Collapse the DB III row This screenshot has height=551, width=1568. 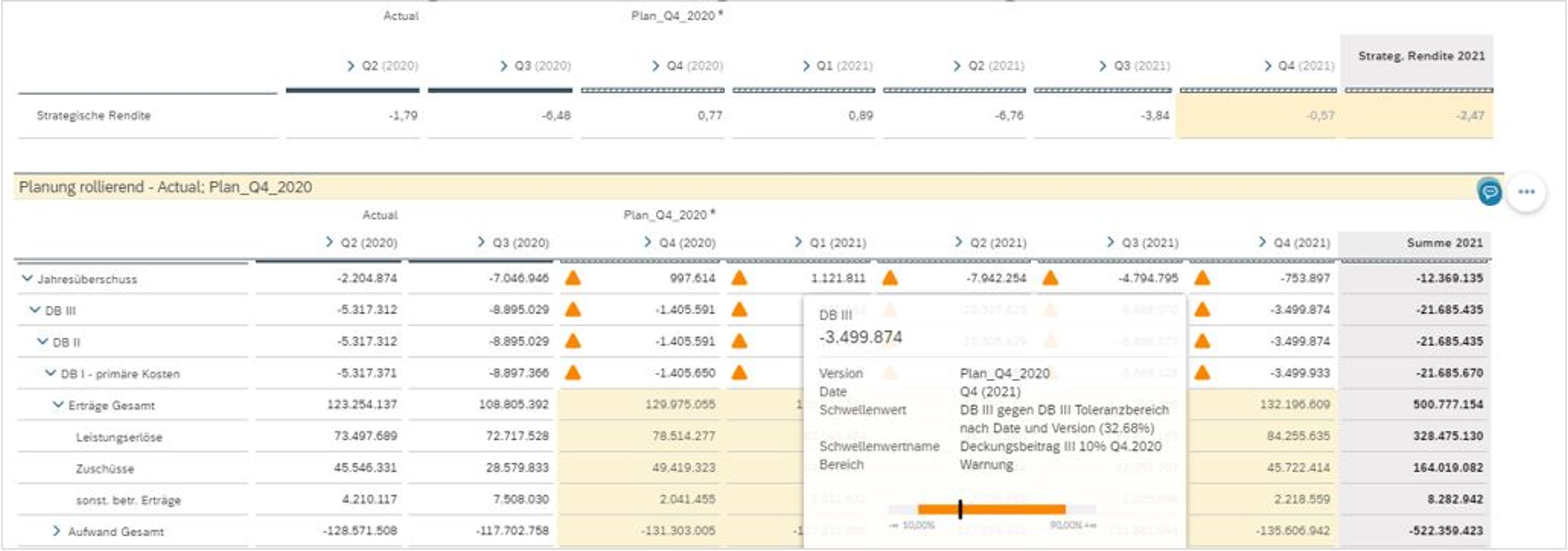tap(35, 310)
